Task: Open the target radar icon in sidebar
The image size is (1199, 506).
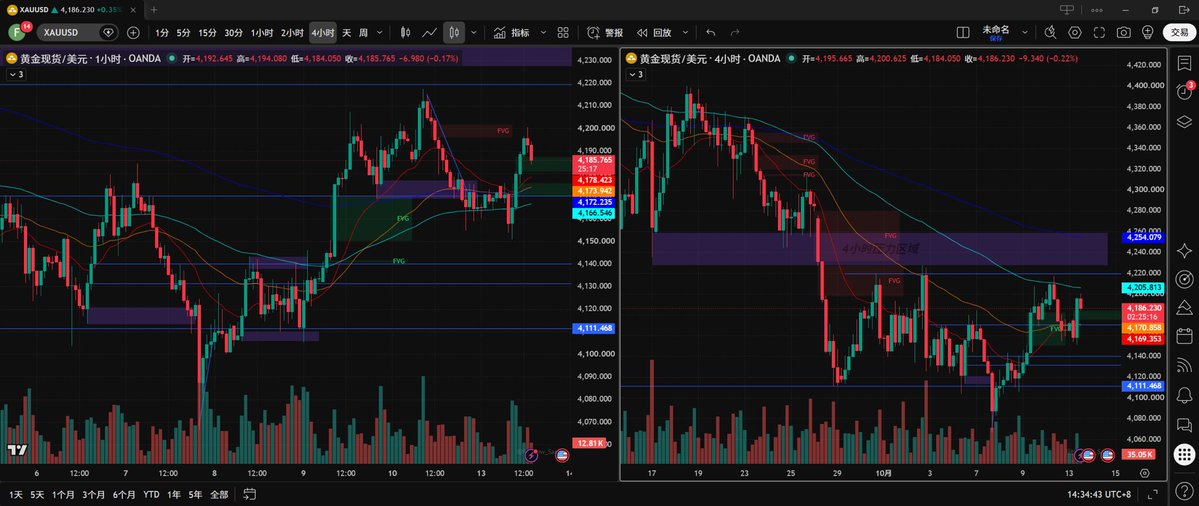Action: click(1184, 279)
